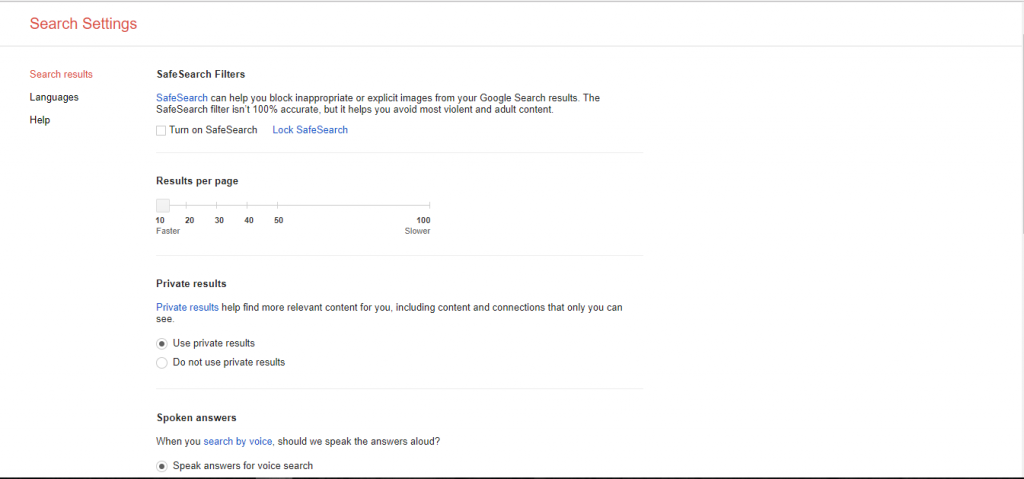Choose Do not use private results
This screenshot has height=479, width=1024.
pos(162,363)
